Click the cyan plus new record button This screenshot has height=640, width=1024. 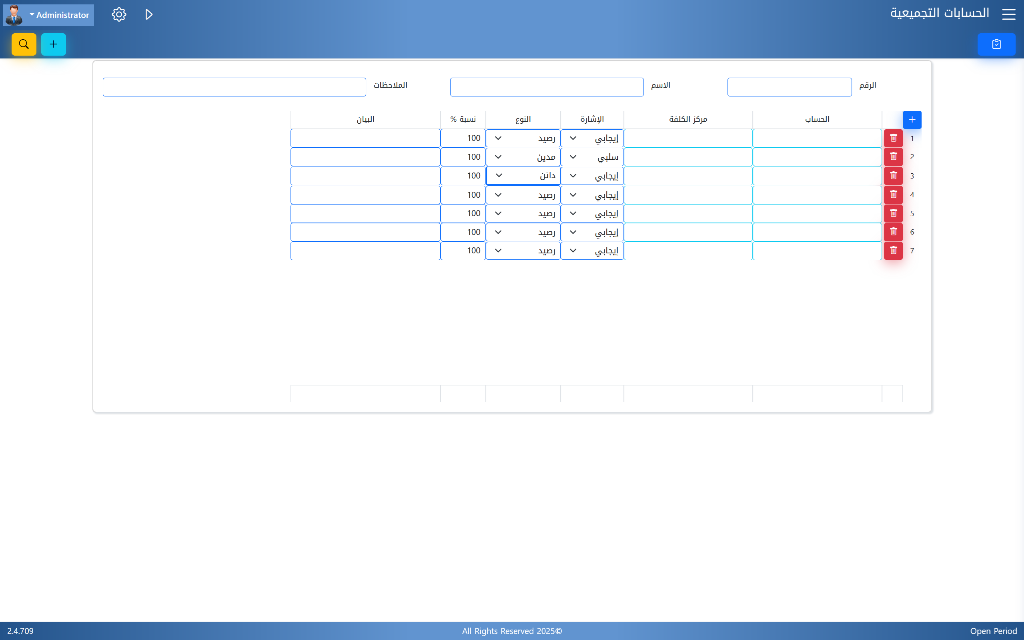pos(53,44)
